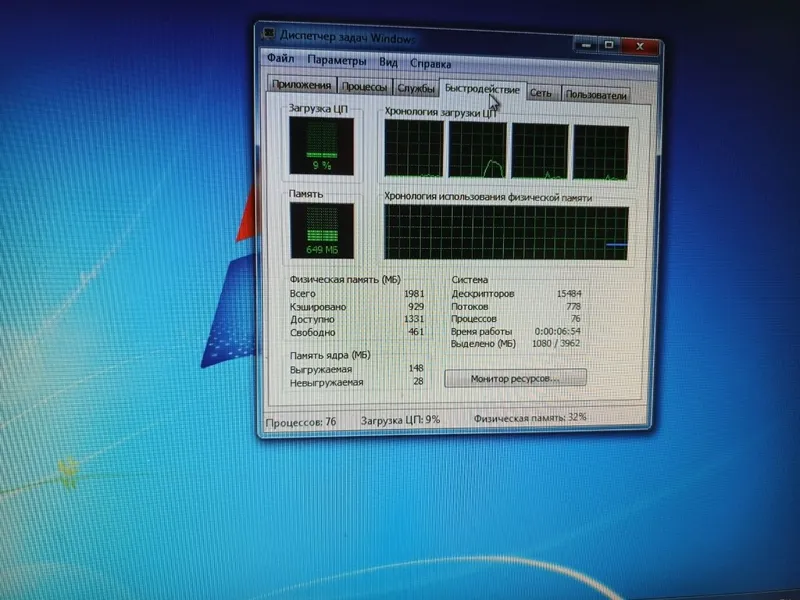800x600 pixels.
Task: Open the Параметры menu
Action: tap(337, 61)
